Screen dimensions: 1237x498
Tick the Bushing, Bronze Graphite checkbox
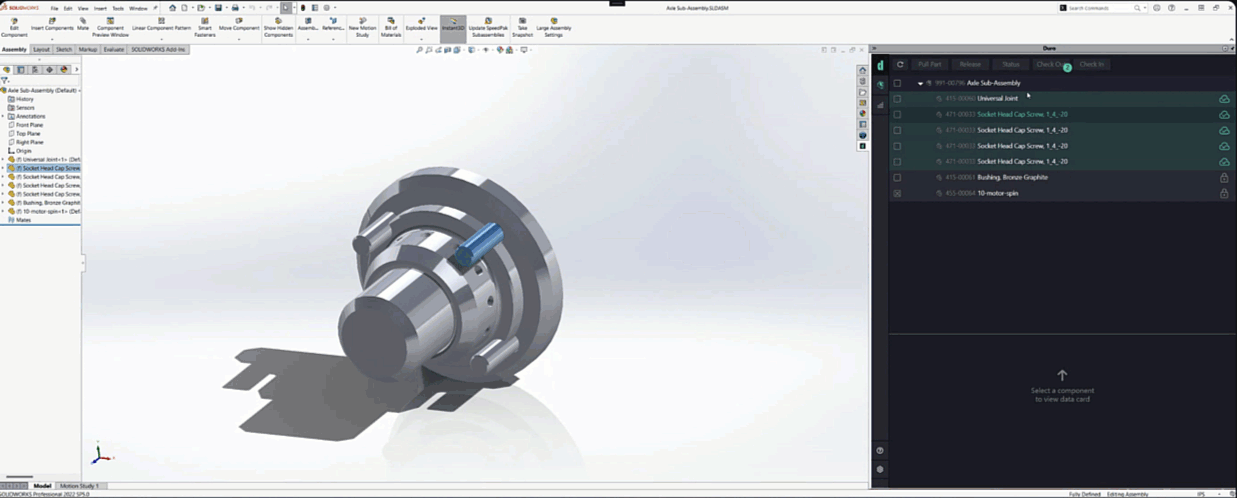[897, 178]
